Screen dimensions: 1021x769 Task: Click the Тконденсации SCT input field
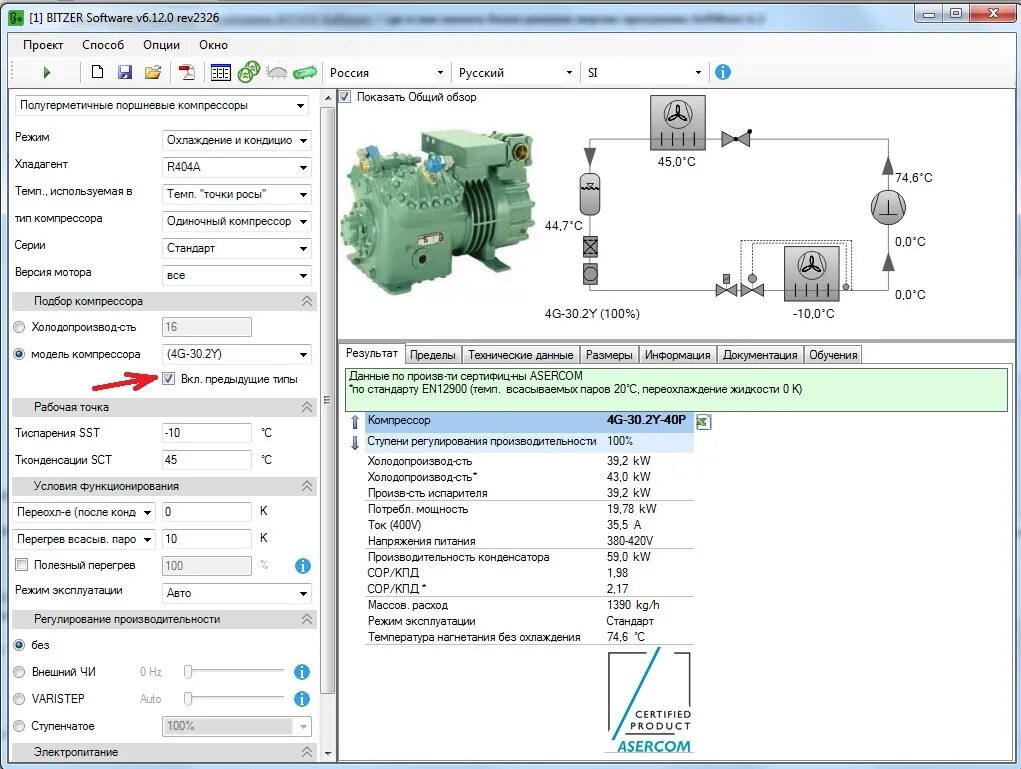(206, 460)
